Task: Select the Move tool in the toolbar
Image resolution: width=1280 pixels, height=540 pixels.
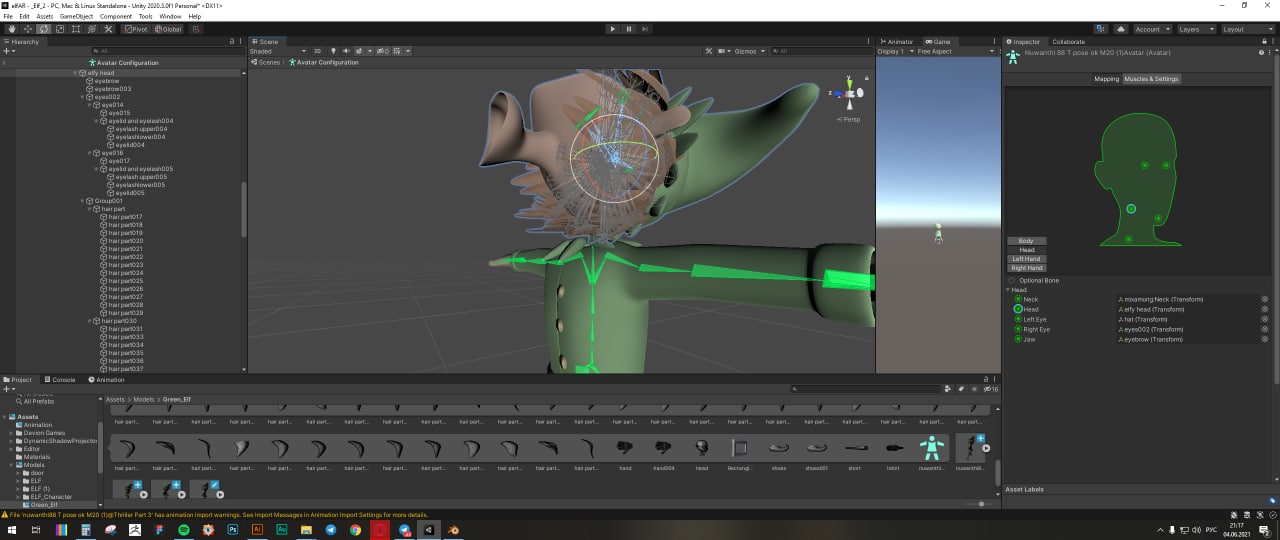Action: (28, 29)
